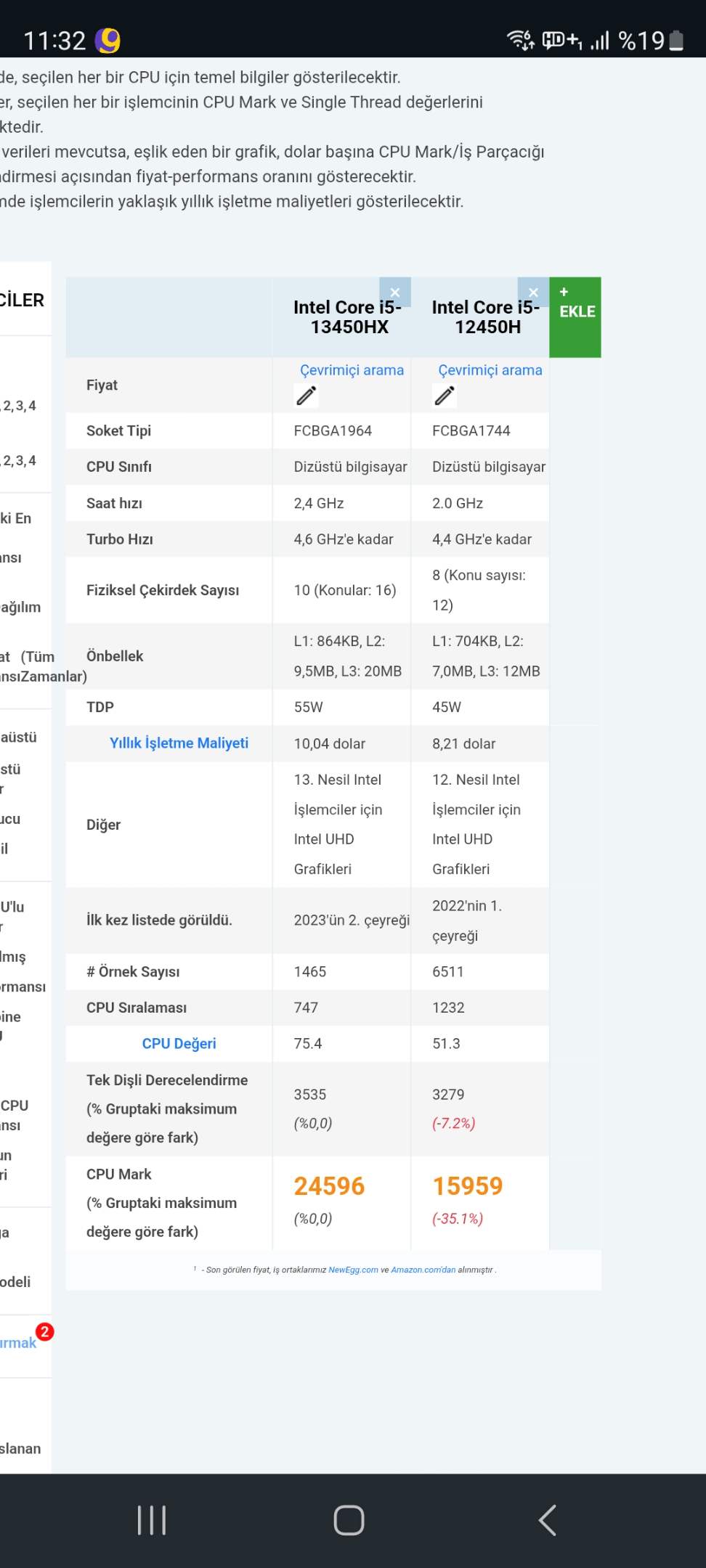
Task: Tap the Android home navigation icon
Action: click(349, 1520)
